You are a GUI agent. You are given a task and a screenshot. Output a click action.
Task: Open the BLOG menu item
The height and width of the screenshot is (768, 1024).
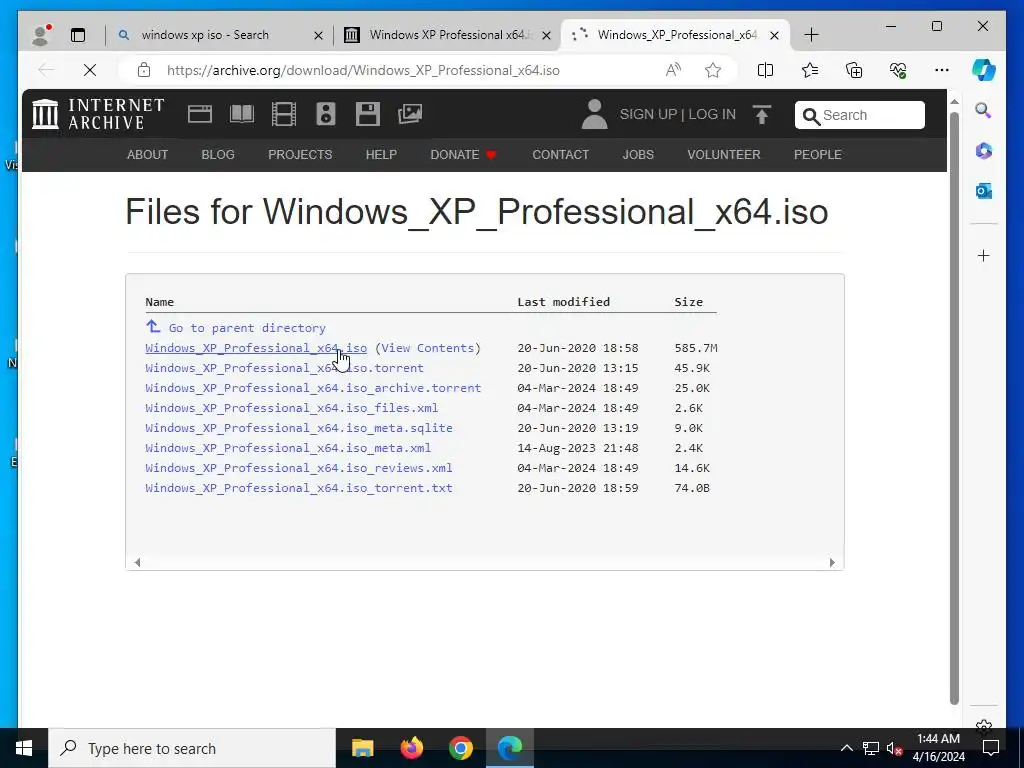[x=217, y=155]
